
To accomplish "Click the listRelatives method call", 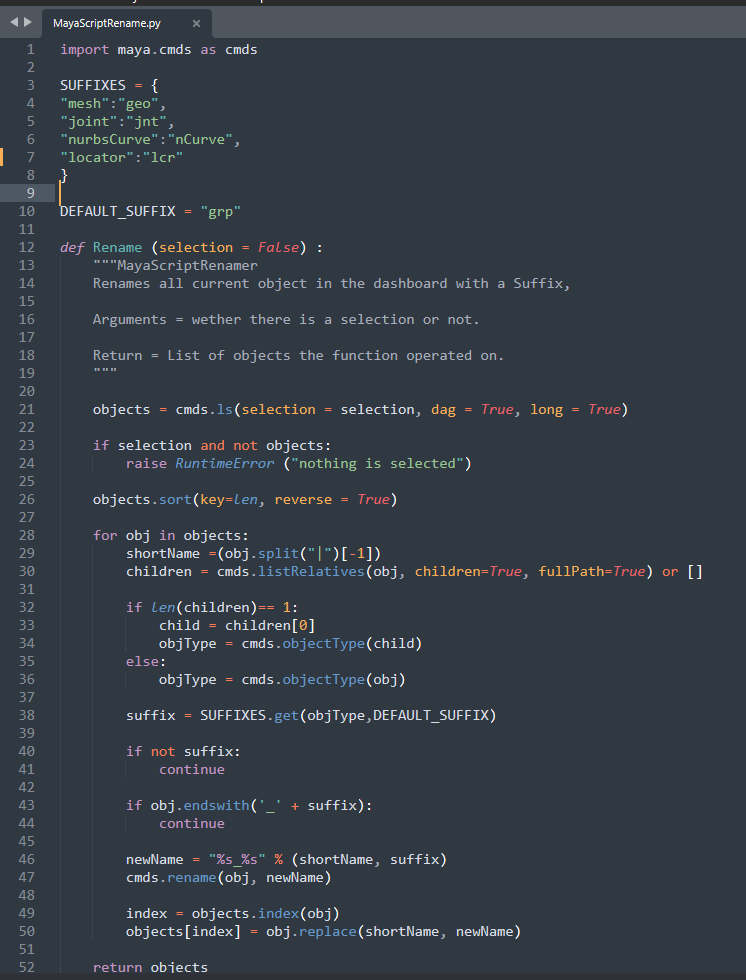I will 311,571.
